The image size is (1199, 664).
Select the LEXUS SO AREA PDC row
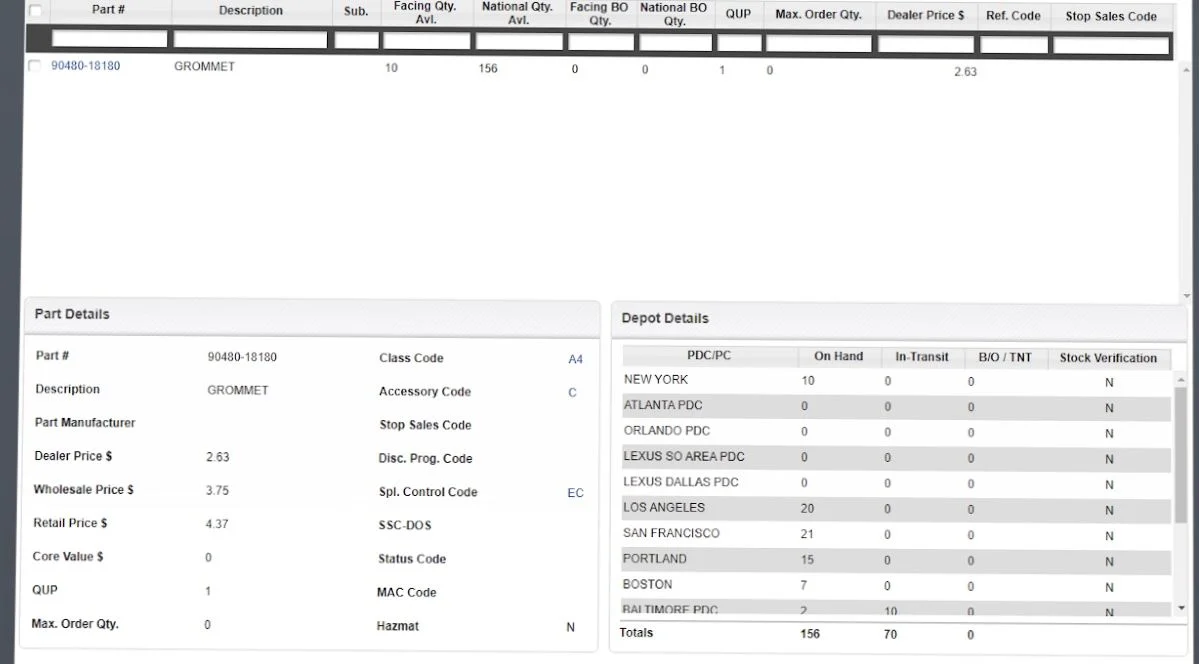coord(896,457)
